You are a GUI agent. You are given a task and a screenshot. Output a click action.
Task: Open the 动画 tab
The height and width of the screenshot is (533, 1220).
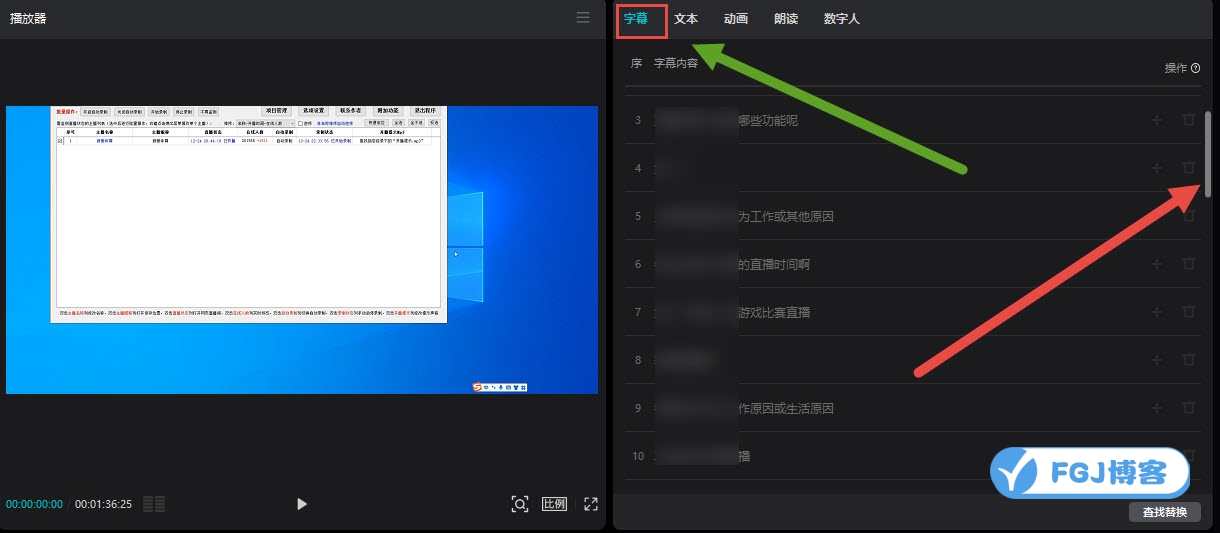[x=736, y=19]
